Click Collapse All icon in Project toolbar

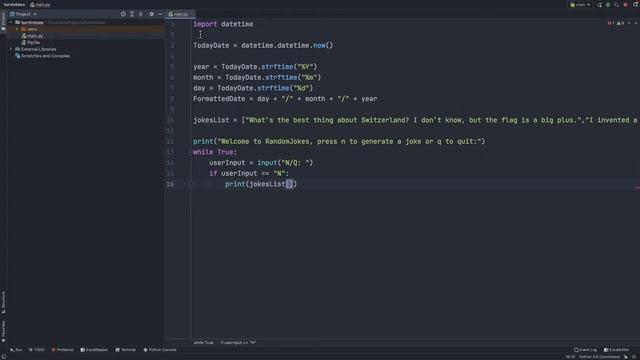tap(141, 14)
